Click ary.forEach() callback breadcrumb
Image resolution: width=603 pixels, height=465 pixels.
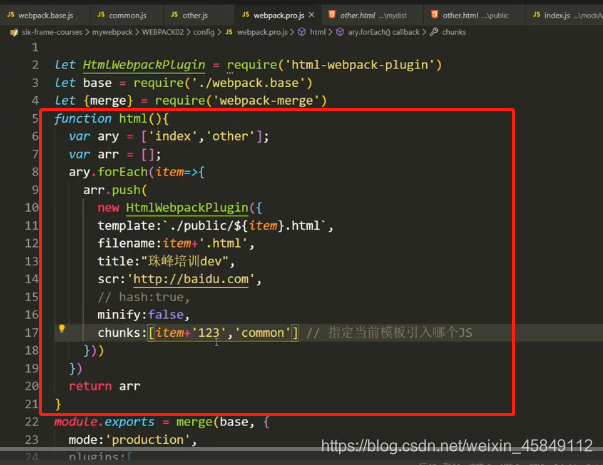tap(383, 32)
